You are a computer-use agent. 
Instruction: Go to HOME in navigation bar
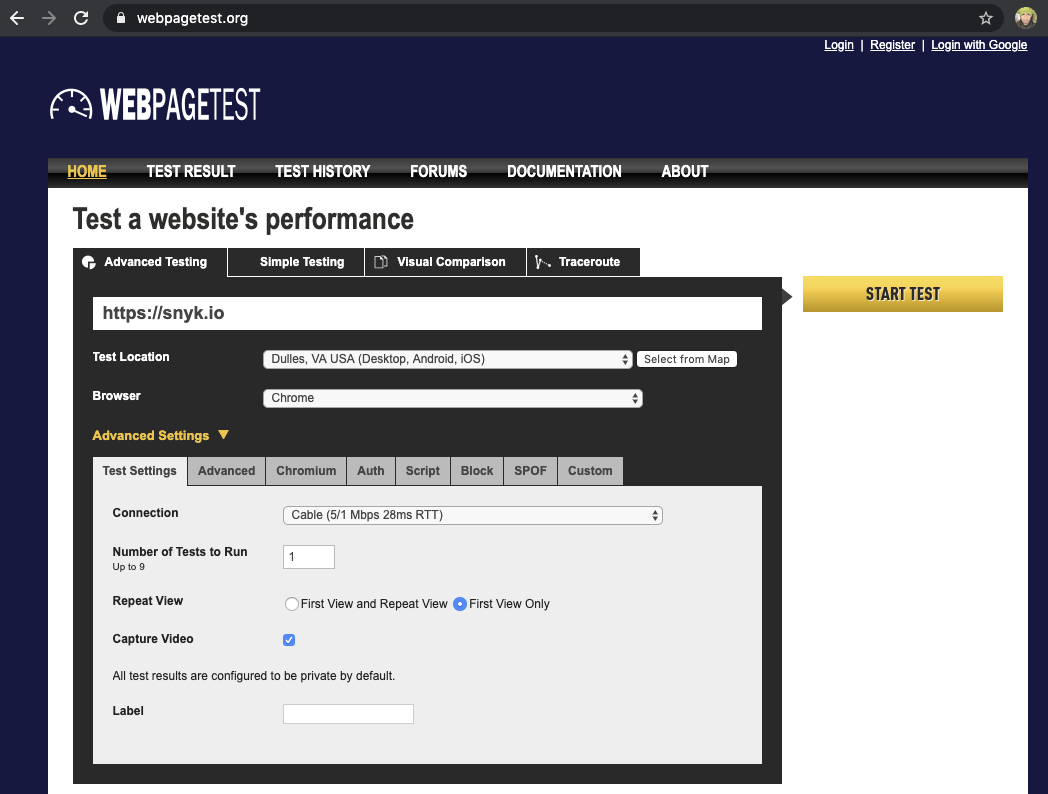click(87, 172)
